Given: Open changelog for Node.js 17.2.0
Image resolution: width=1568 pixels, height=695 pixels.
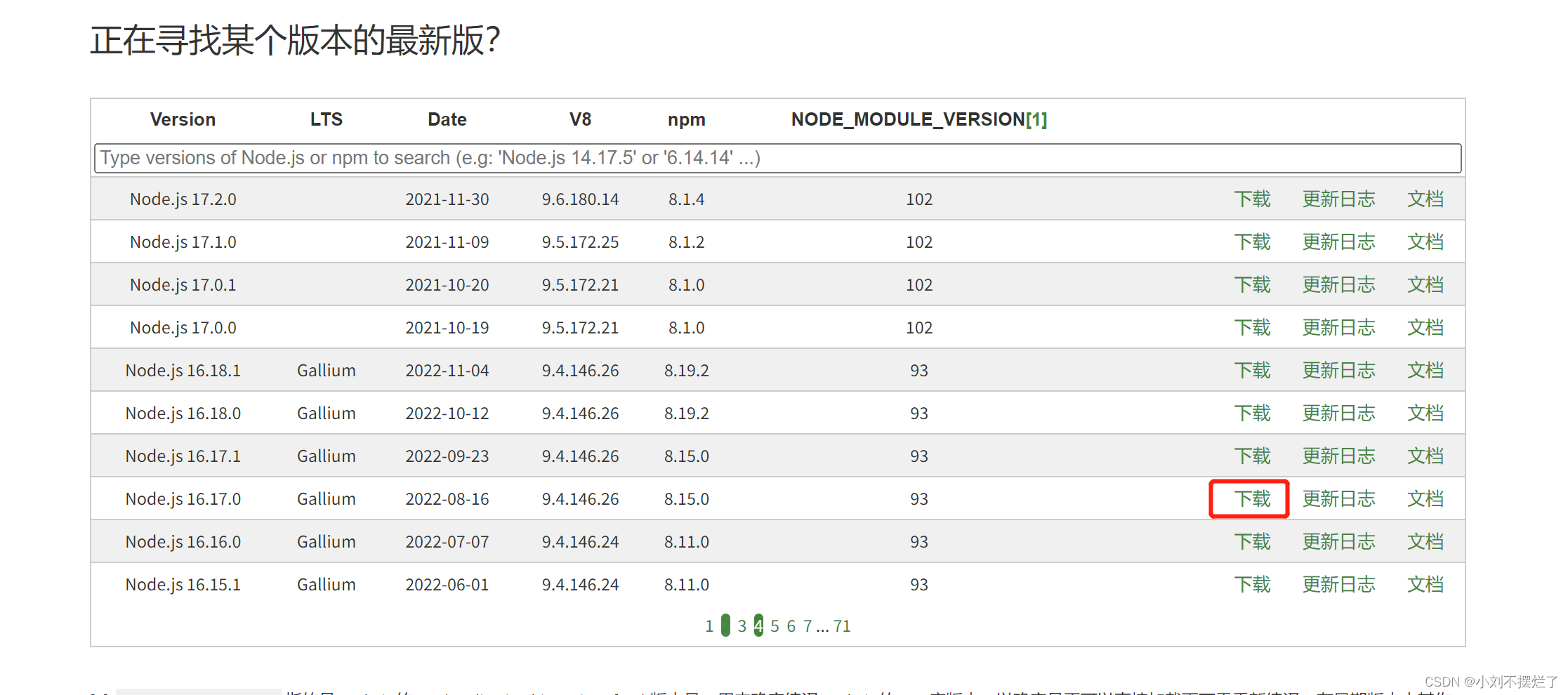Looking at the screenshot, I should pos(1338,199).
